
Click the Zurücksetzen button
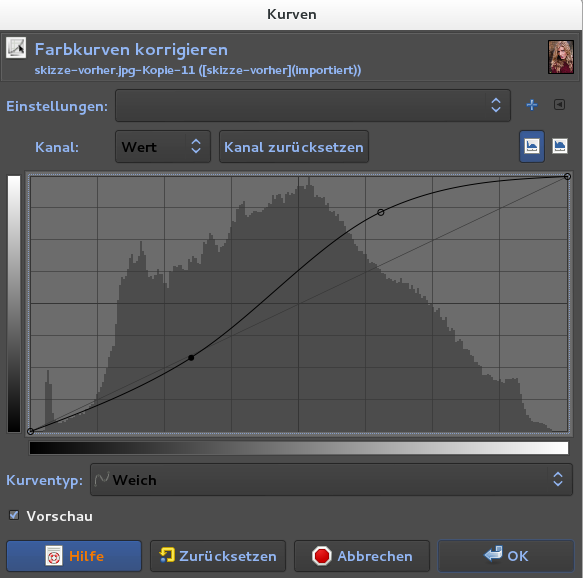click(x=218, y=556)
